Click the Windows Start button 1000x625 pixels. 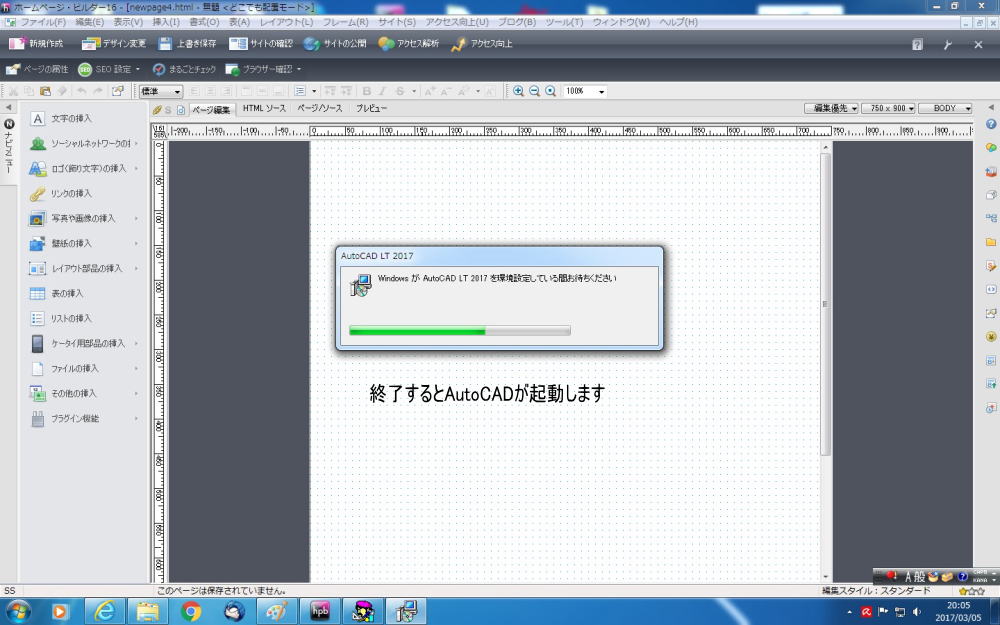[x=17, y=612]
